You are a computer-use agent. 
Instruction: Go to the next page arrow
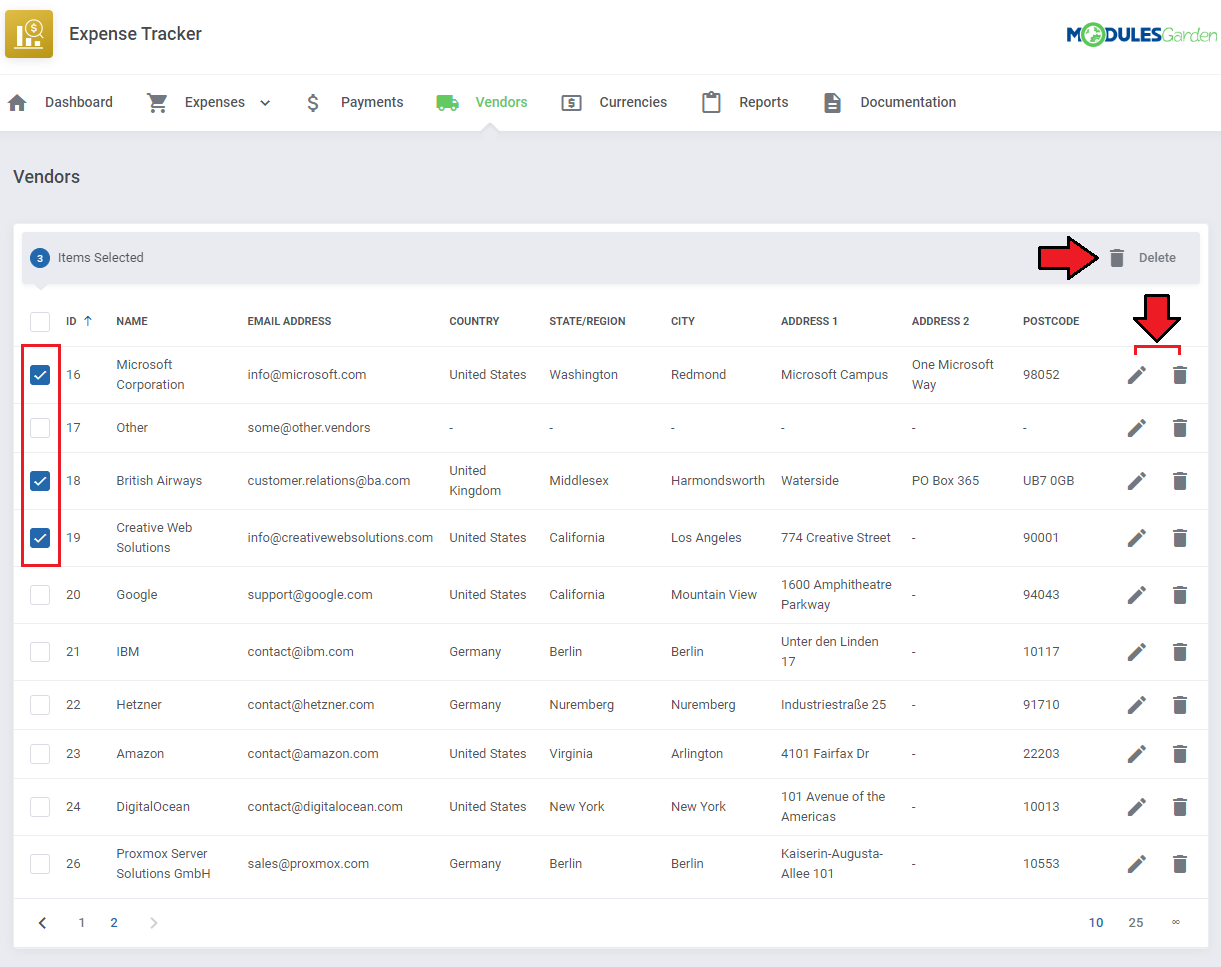pyautogui.click(x=153, y=923)
